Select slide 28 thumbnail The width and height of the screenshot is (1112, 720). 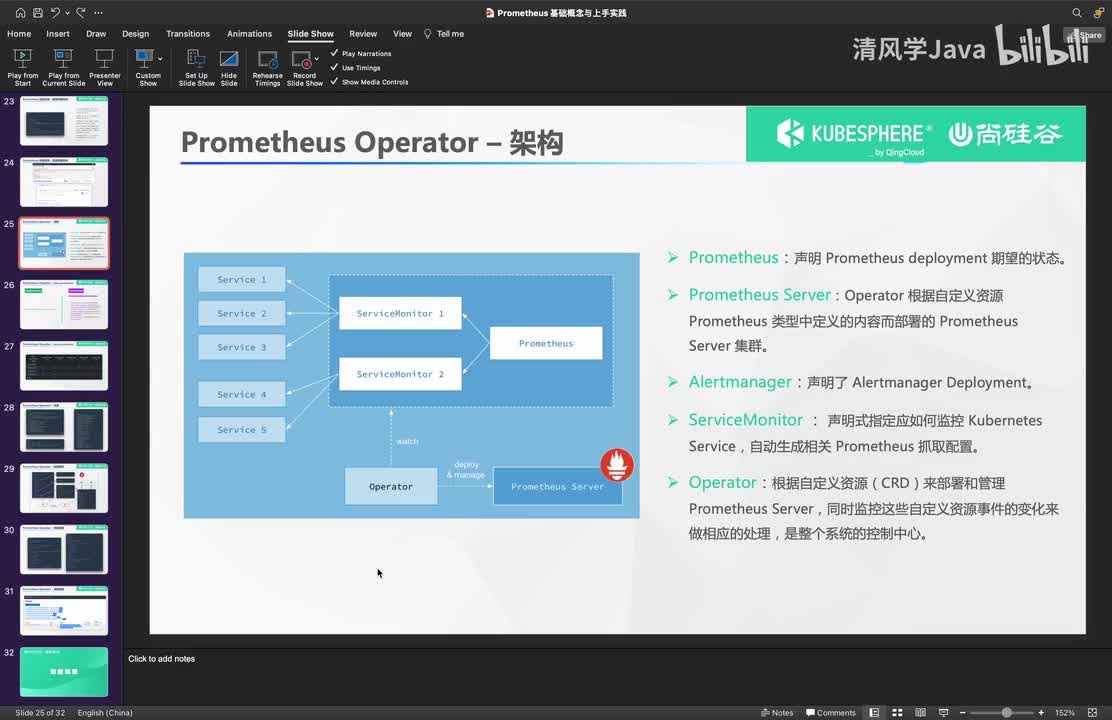pyautogui.click(x=64, y=426)
